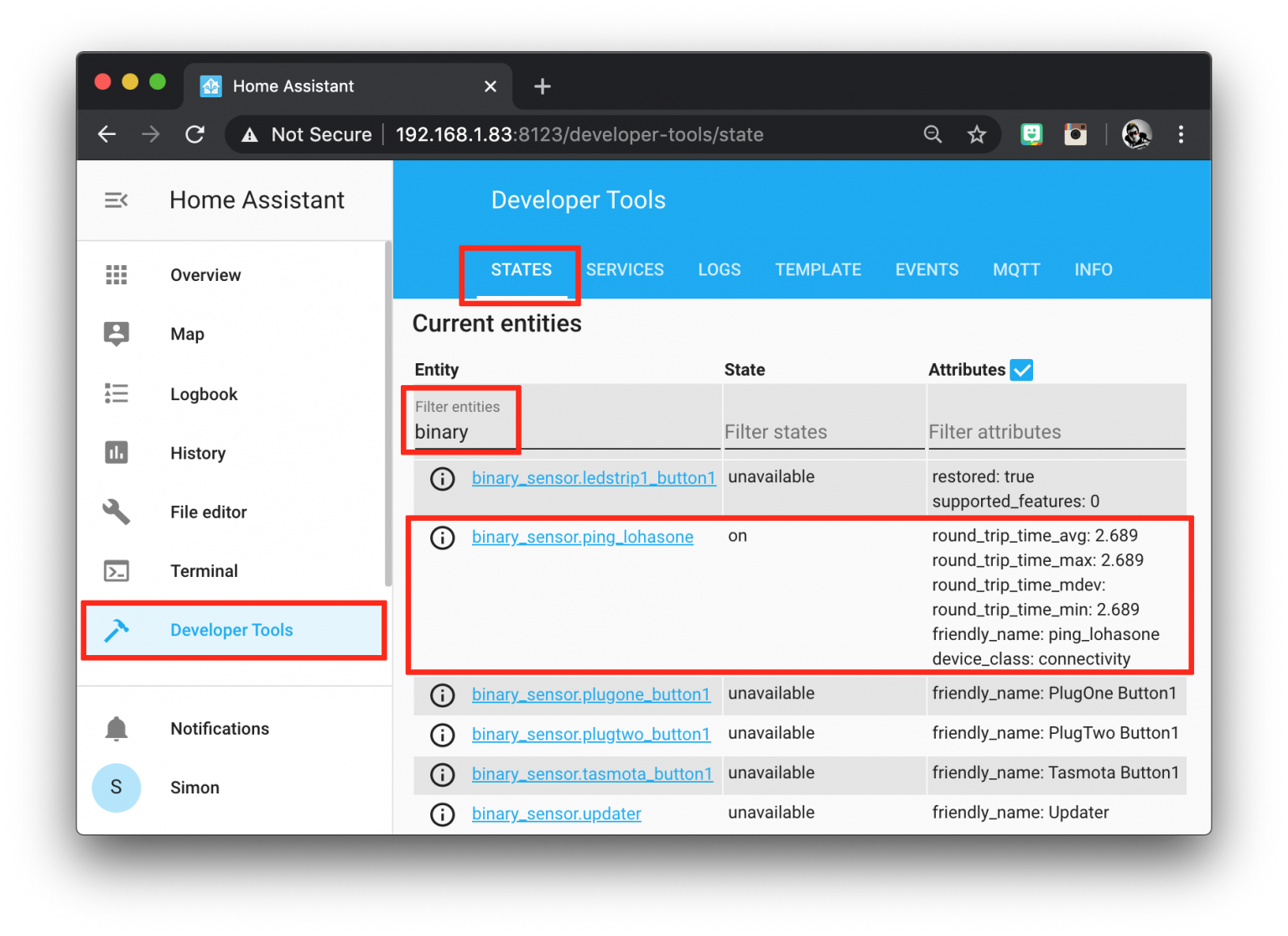Switch to the MQTT tab
This screenshot has height=936, width=1288.
[1016, 270]
